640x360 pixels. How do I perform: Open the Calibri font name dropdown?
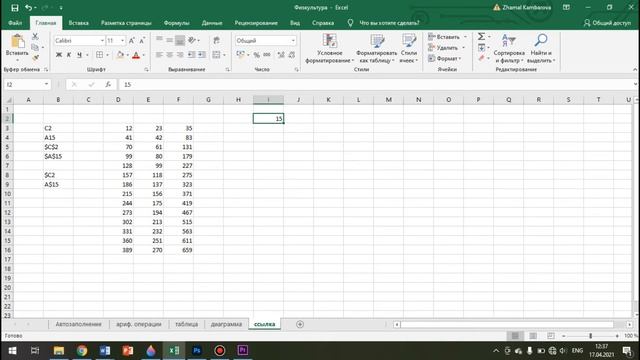point(102,40)
